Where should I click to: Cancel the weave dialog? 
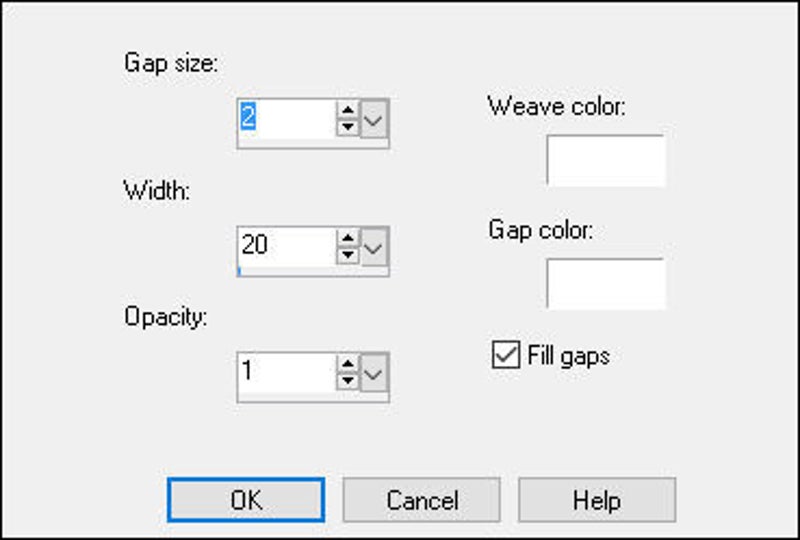pyautogui.click(x=421, y=500)
